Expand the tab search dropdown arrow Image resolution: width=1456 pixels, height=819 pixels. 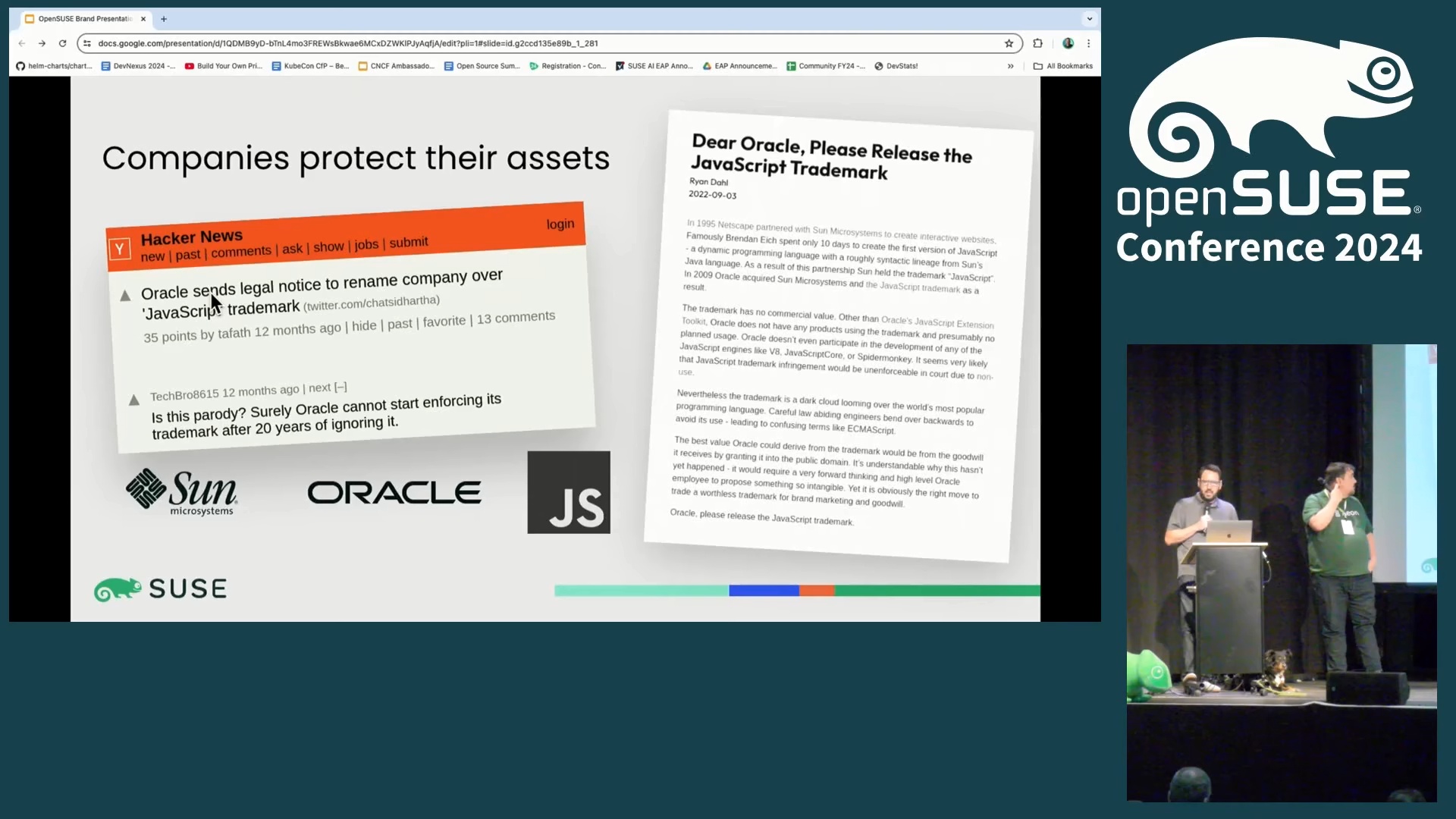pyautogui.click(x=1089, y=19)
